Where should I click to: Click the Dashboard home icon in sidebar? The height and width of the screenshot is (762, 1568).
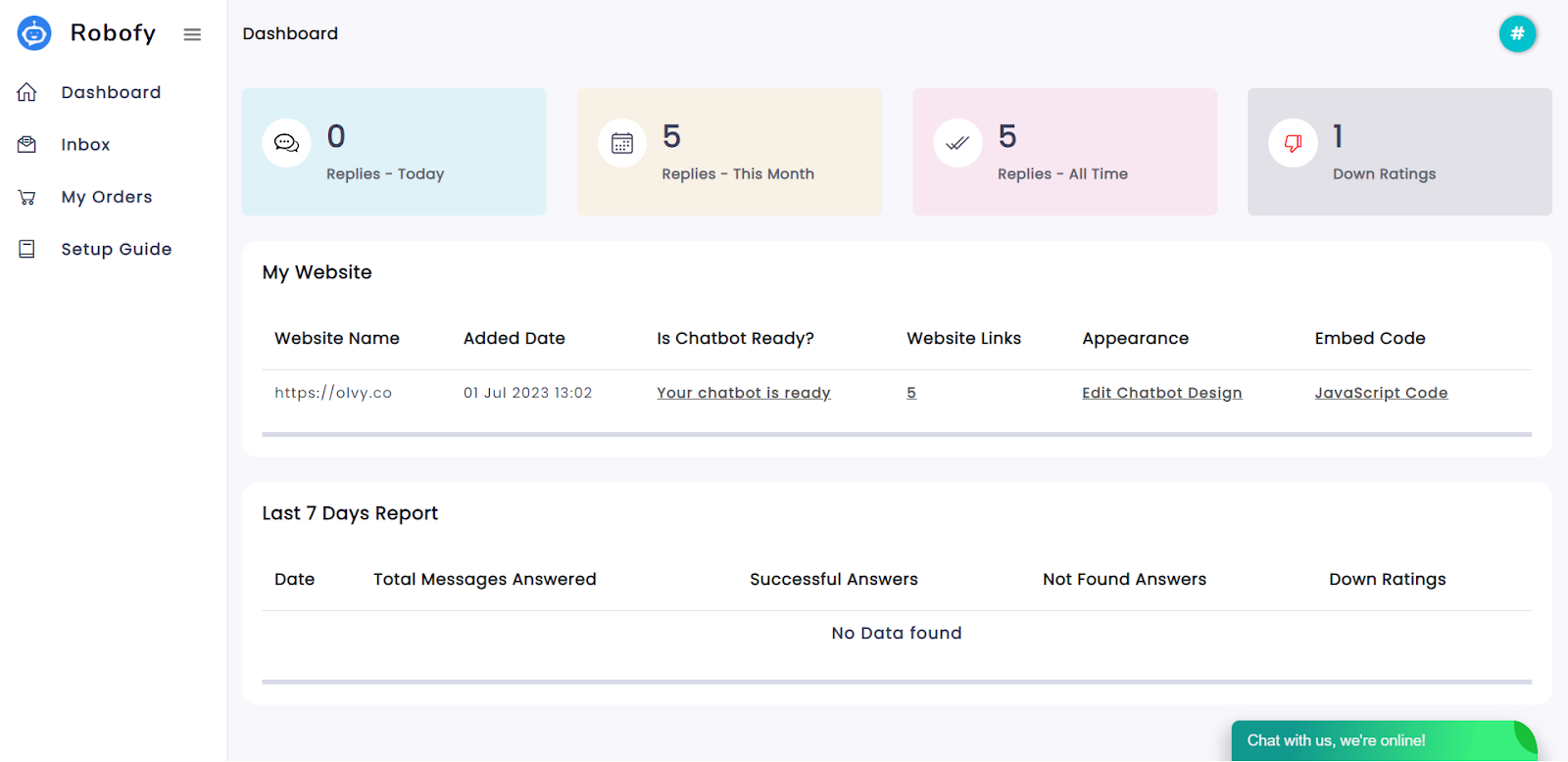tap(27, 92)
